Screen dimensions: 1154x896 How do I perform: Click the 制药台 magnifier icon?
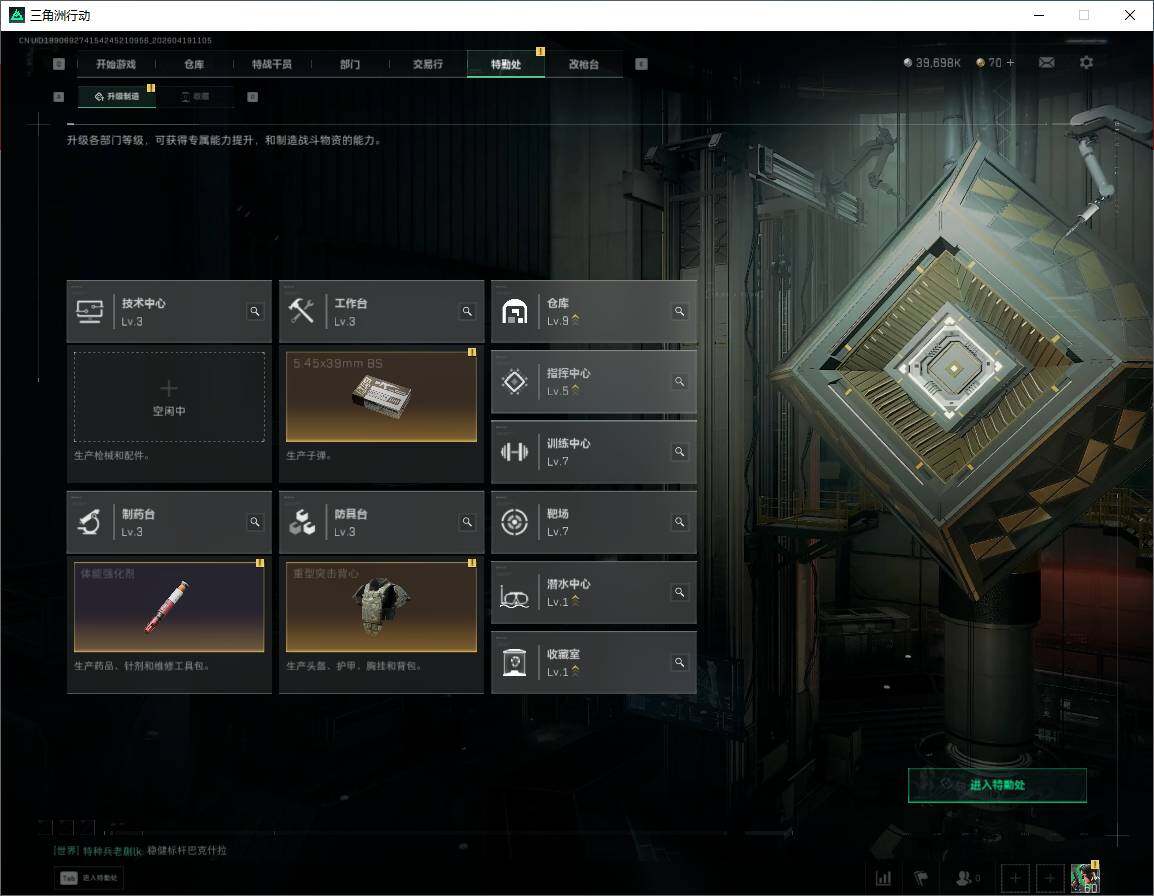(255, 522)
